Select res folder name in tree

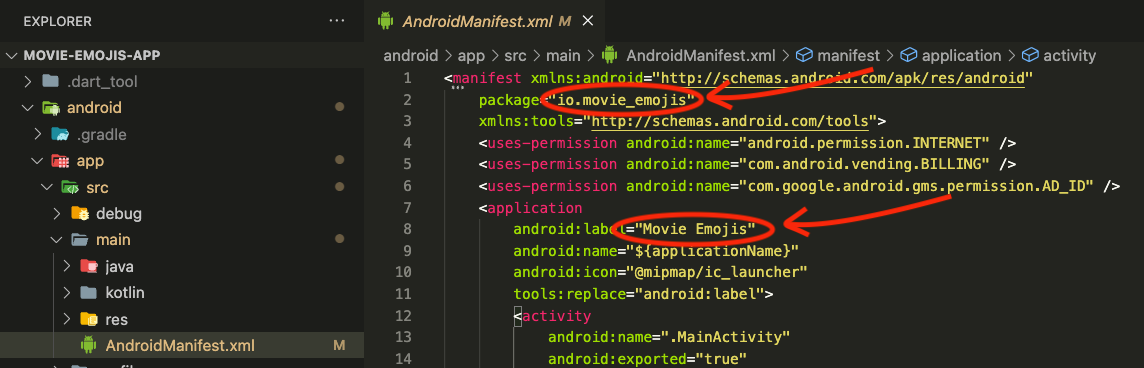117,319
